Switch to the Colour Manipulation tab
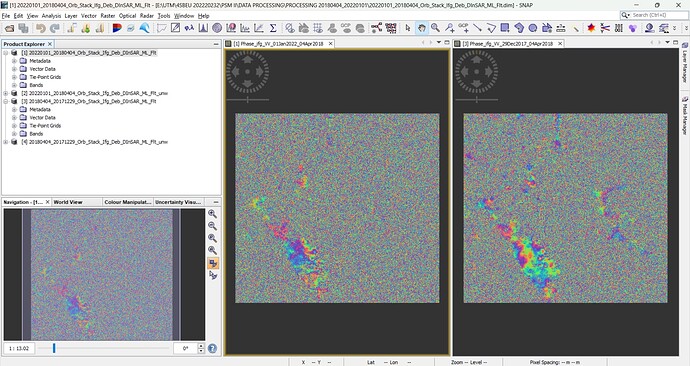Screen dimensions: 690x366 coord(127,202)
